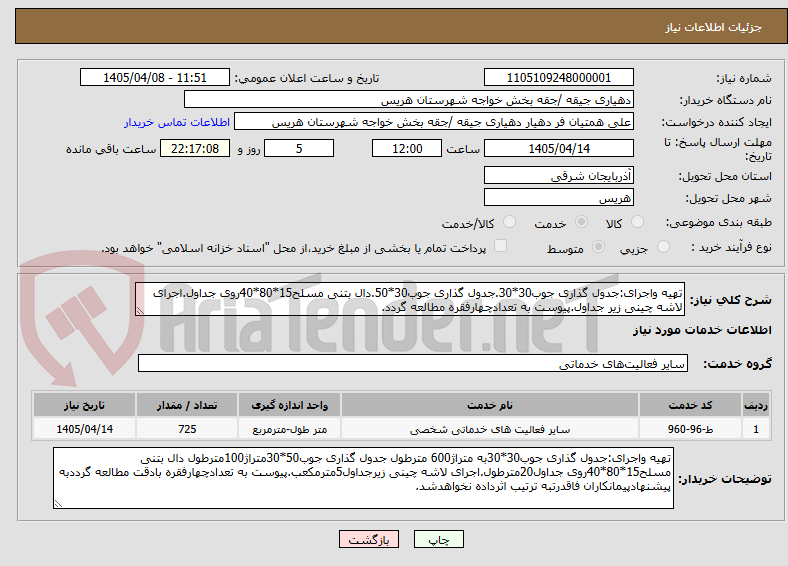788x566 pixels.
Task: Click the resize handle of شرح کلی نیاز textarea
Action: [140, 311]
